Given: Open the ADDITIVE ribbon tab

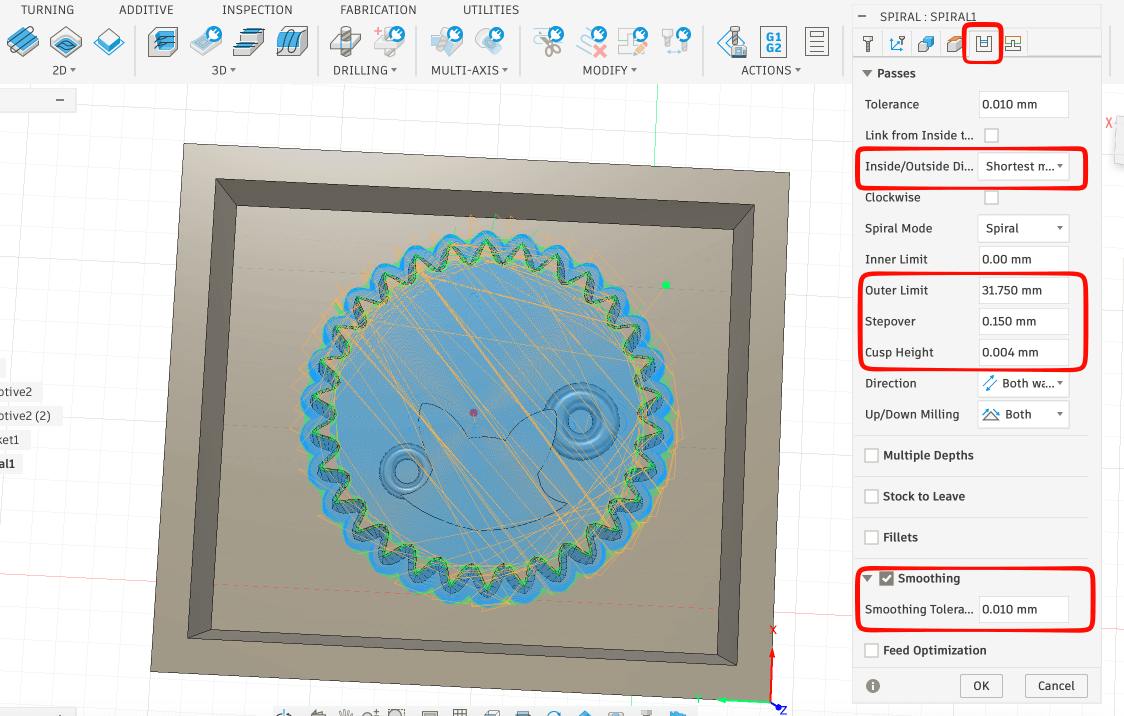Looking at the screenshot, I should 146,10.
